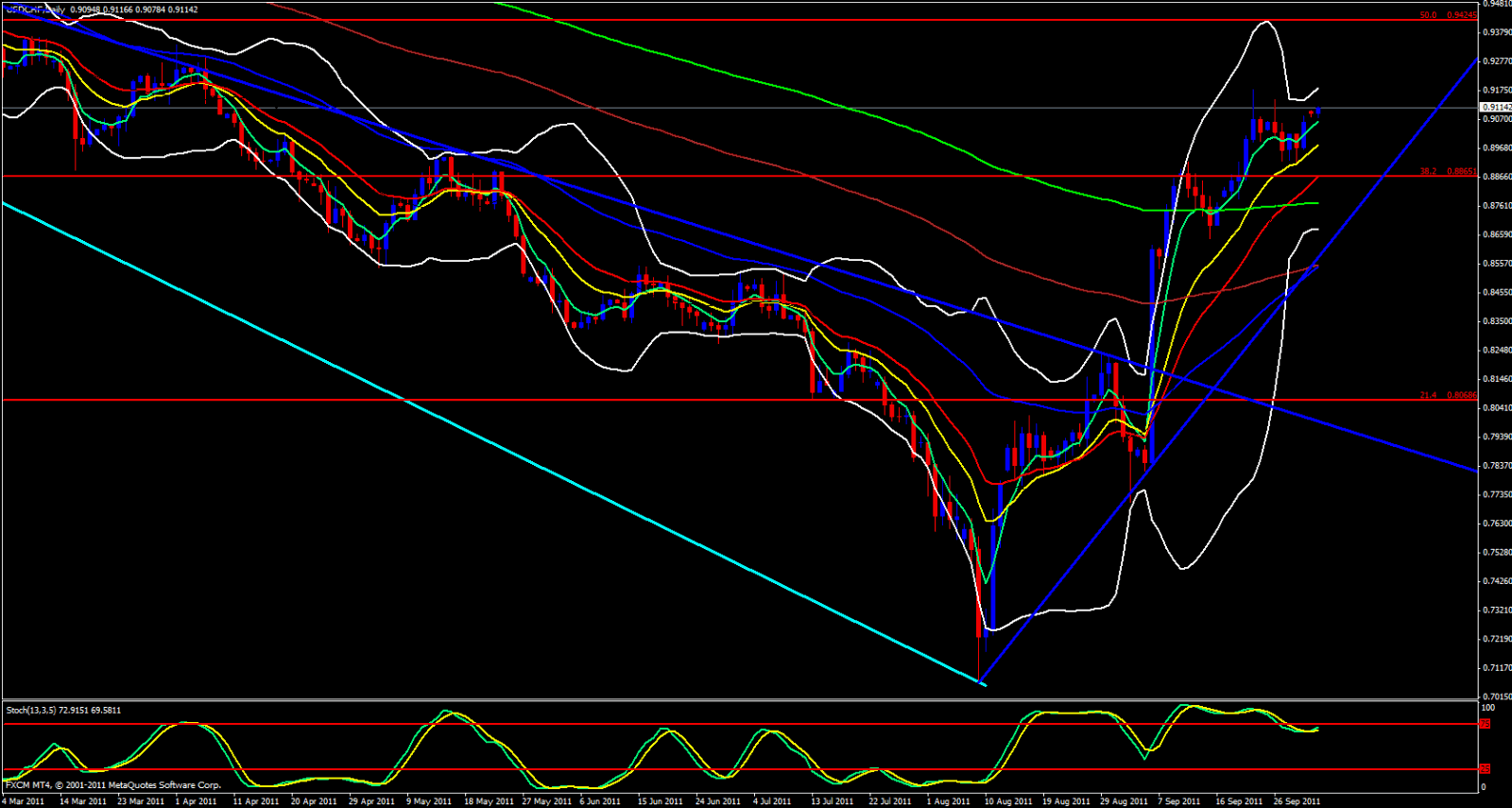This screenshot has width=1512, height=808.
Task: Click the current price tag 0.91142
Action: pyautogui.click(x=1495, y=108)
